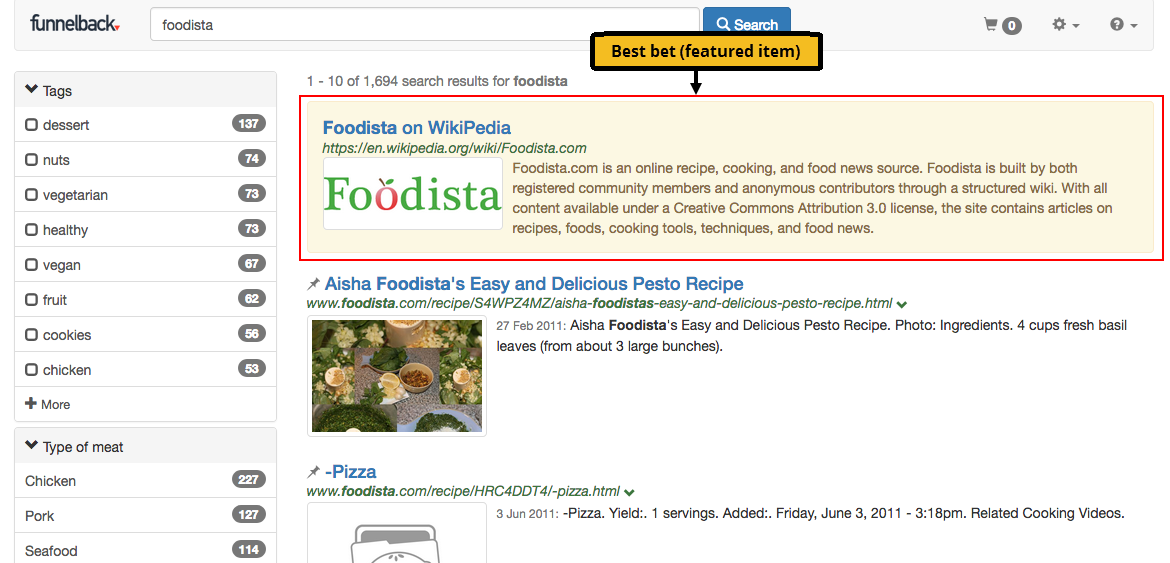This screenshot has width=1170, height=563.
Task: Collapse the Tags facet chevron
Action: (31, 90)
